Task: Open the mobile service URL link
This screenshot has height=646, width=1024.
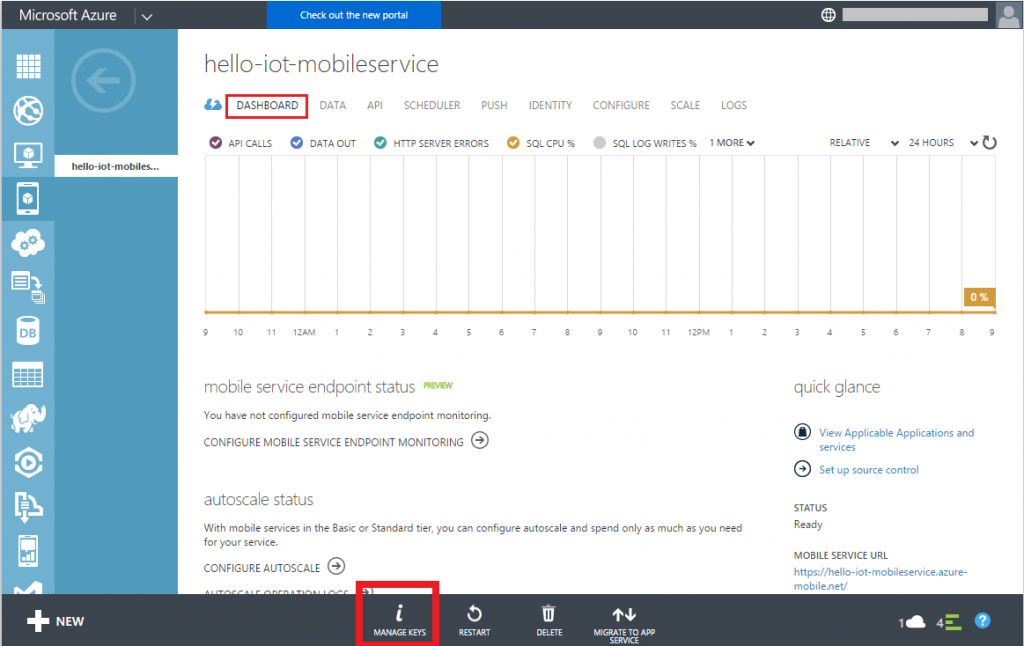Action: click(x=880, y=579)
